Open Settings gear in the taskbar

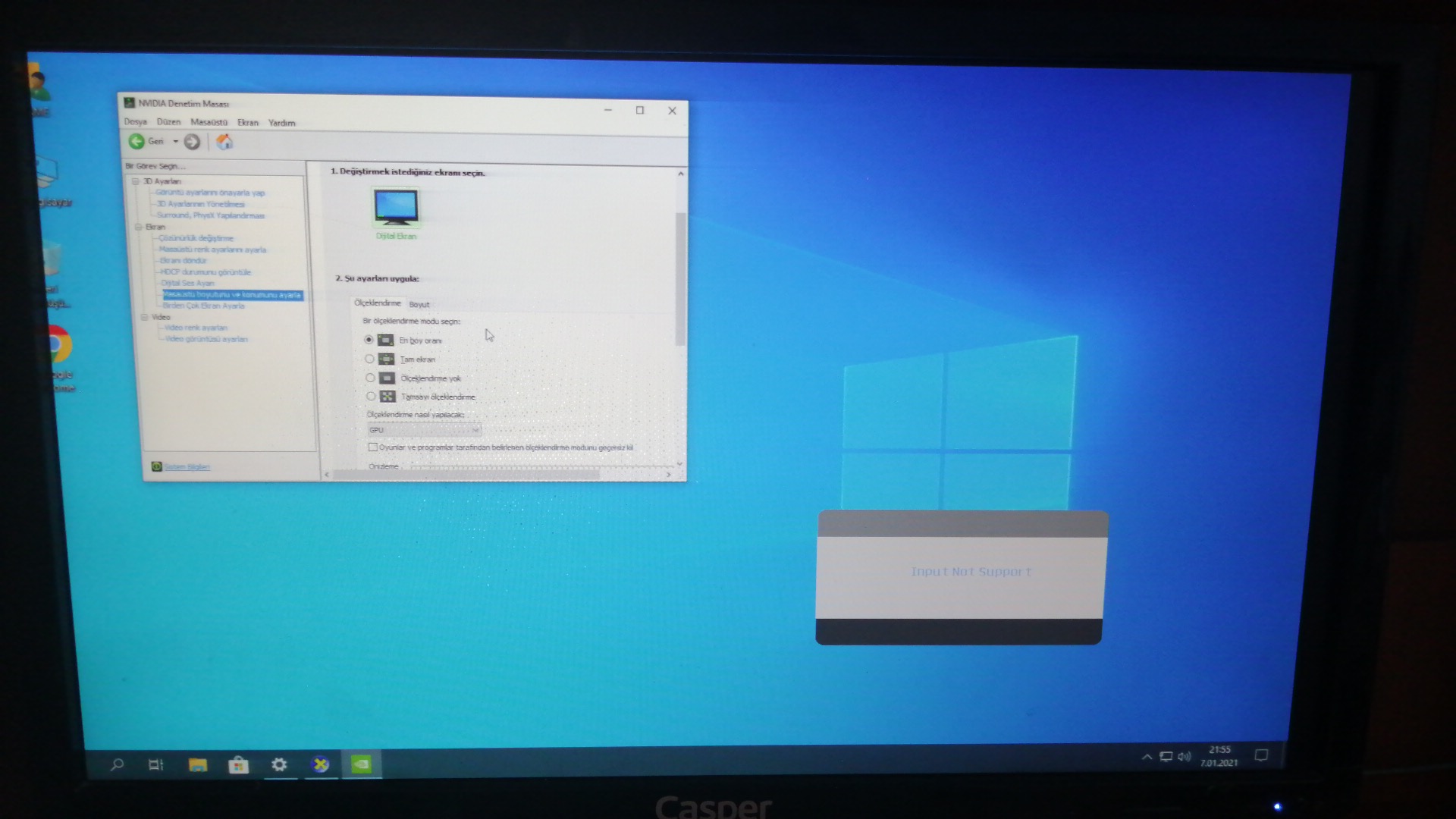click(279, 764)
